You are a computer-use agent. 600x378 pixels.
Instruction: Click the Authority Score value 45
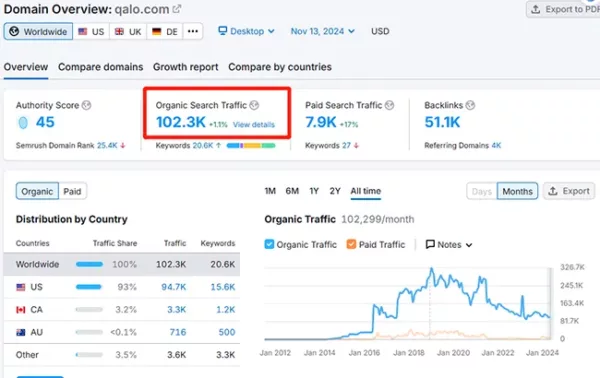(45, 122)
